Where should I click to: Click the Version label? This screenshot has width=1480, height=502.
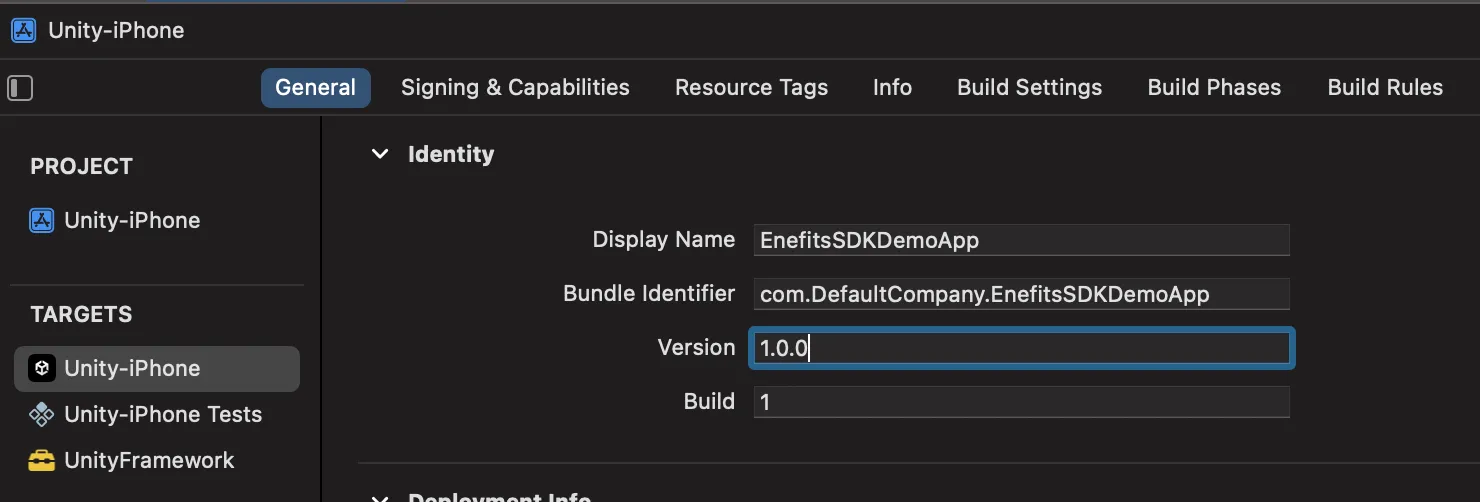[x=696, y=348]
